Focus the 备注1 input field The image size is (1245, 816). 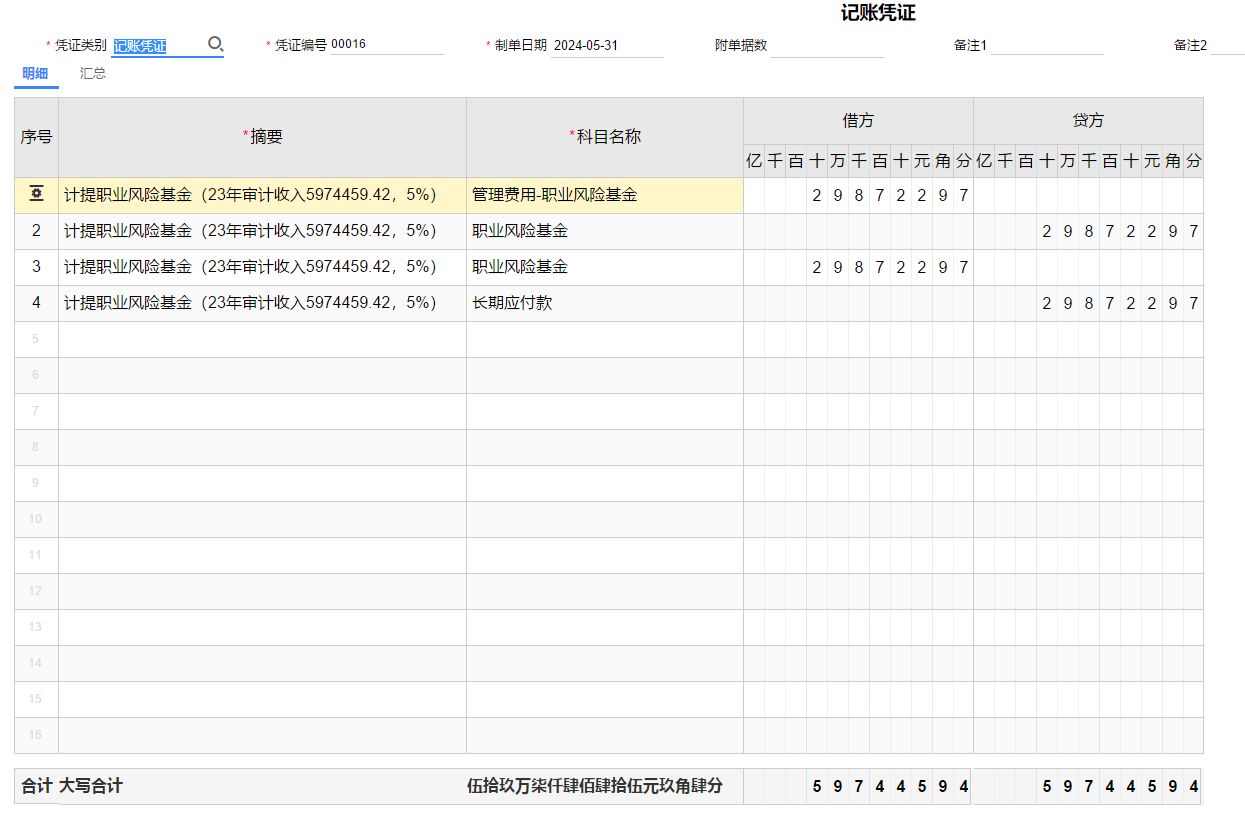point(1046,46)
